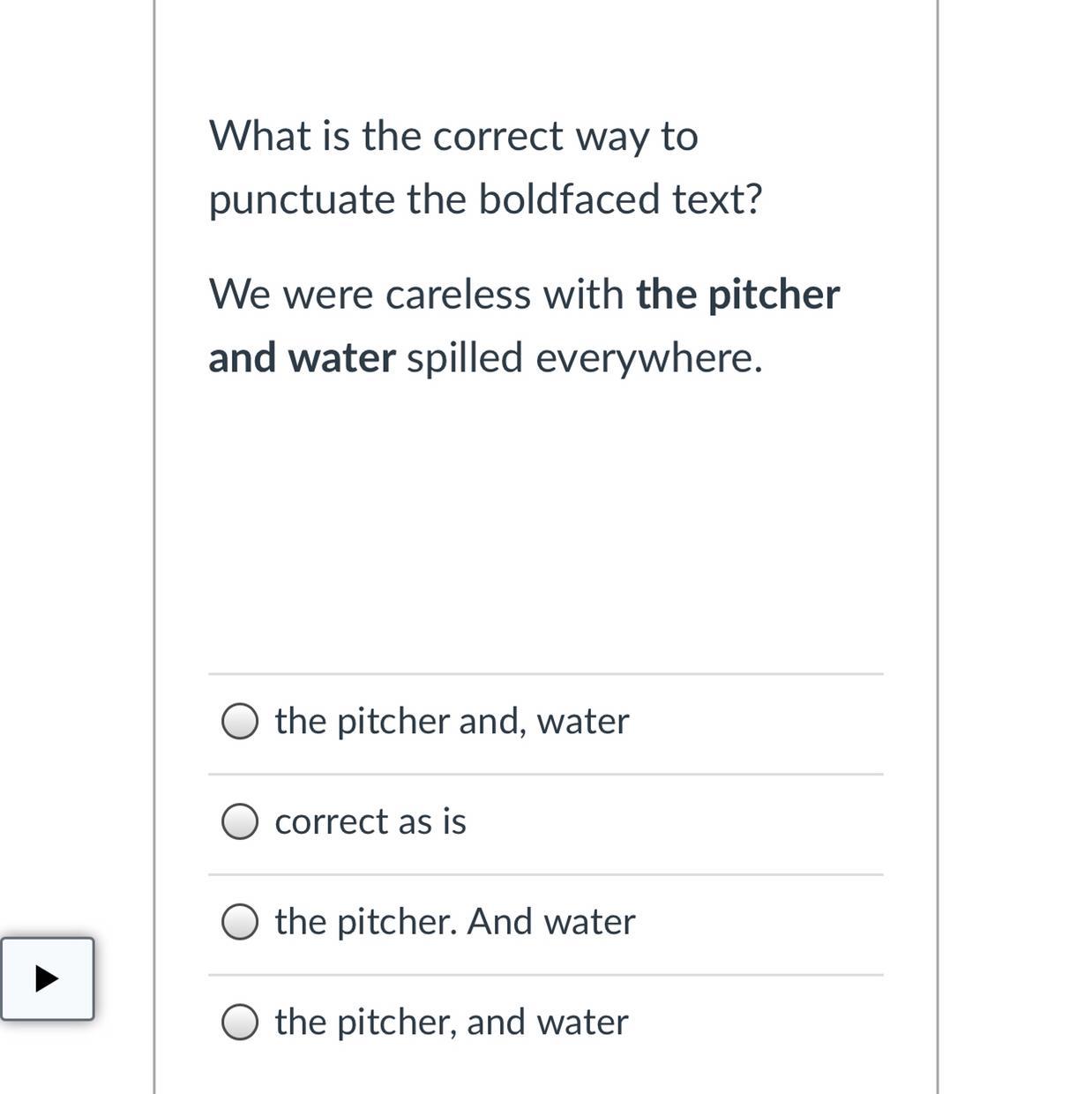Click the word 'everywhere' in the sentence

click(x=648, y=358)
